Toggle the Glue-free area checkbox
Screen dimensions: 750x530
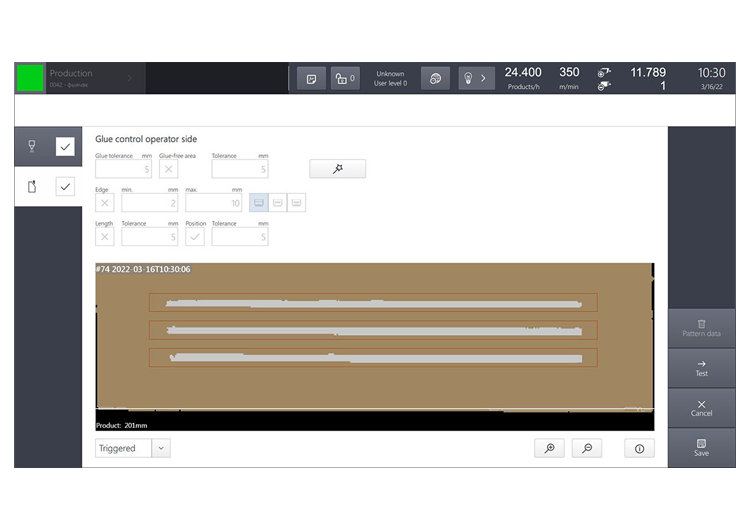169,169
